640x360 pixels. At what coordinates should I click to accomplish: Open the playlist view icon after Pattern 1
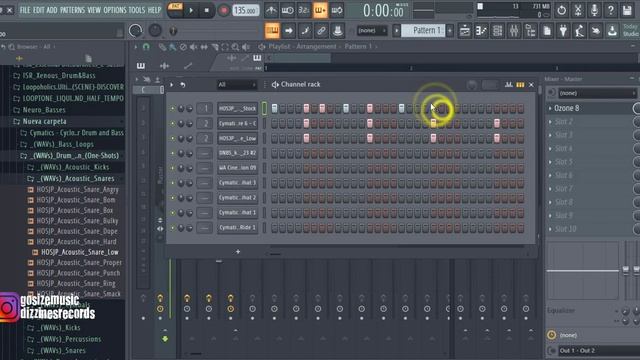click(464, 31)
